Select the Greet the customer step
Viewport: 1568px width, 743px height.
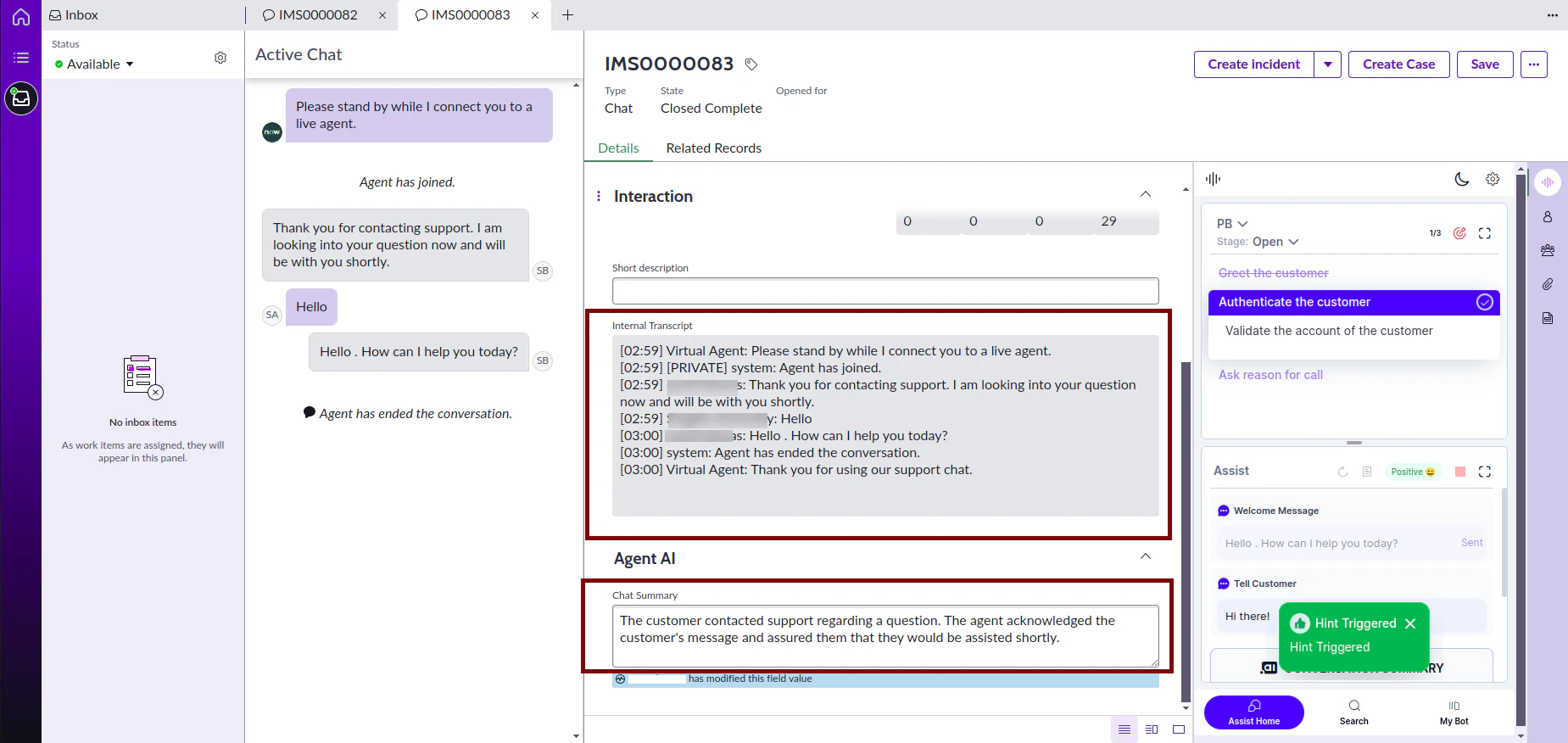(x=1274, y=273)
